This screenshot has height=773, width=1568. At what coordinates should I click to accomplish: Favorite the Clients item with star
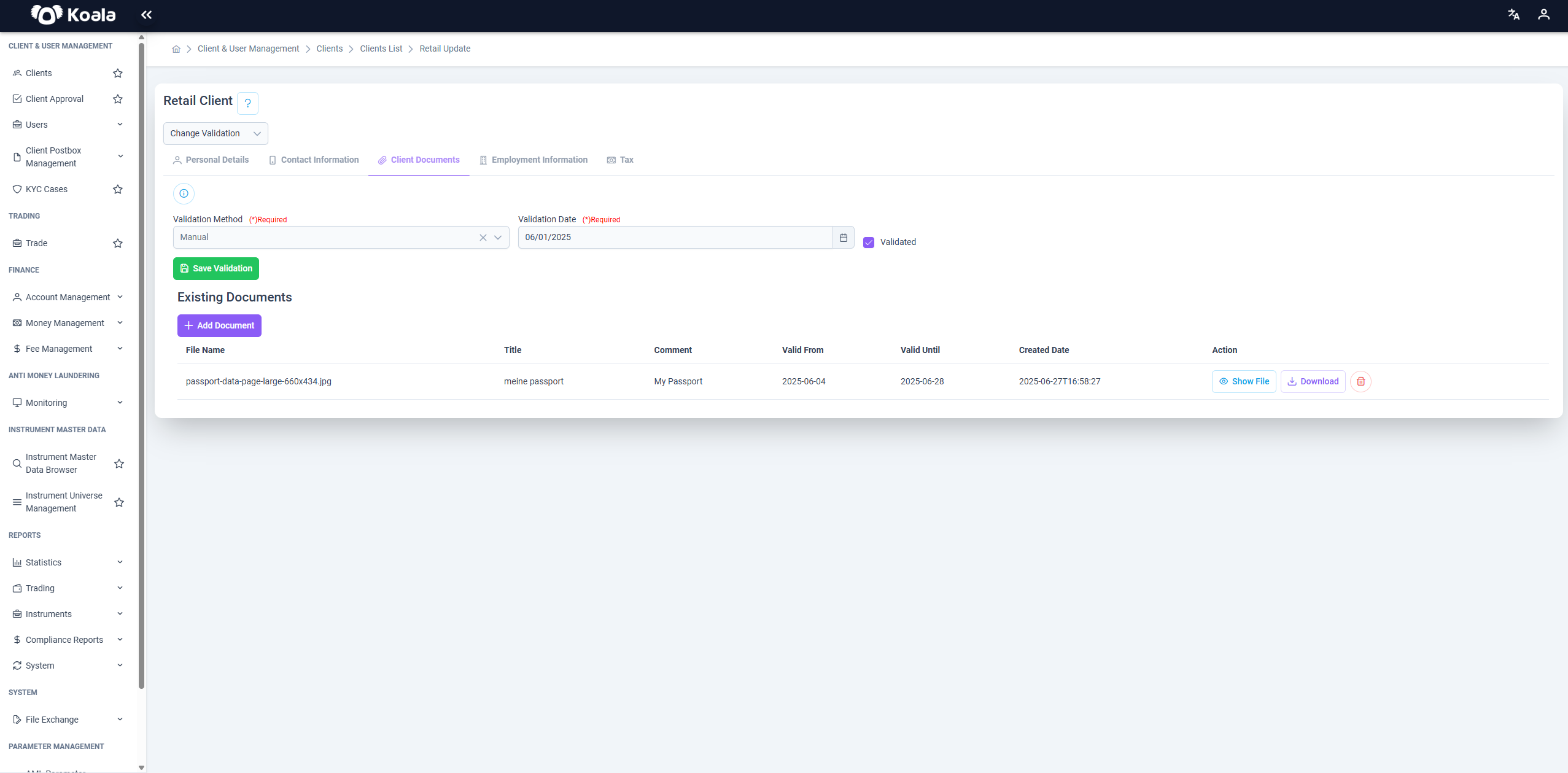[118, 73]
